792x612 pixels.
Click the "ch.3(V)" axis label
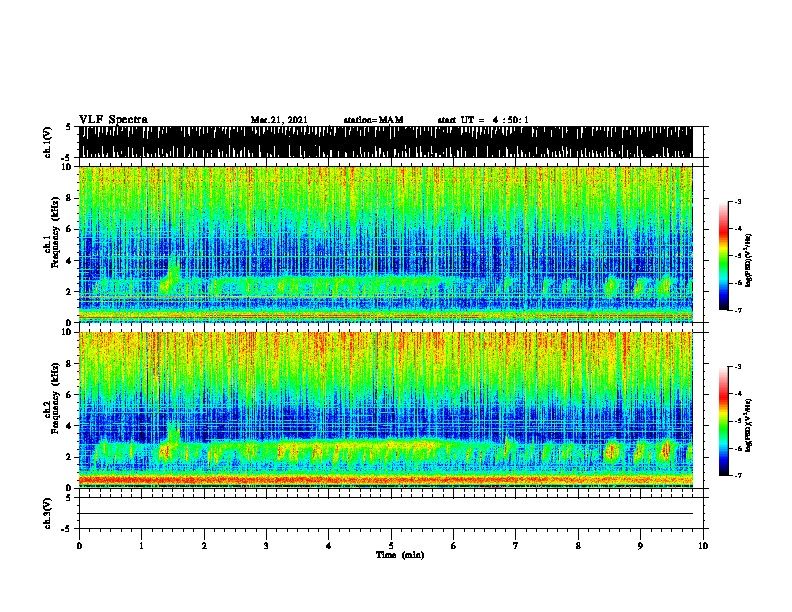48,513
